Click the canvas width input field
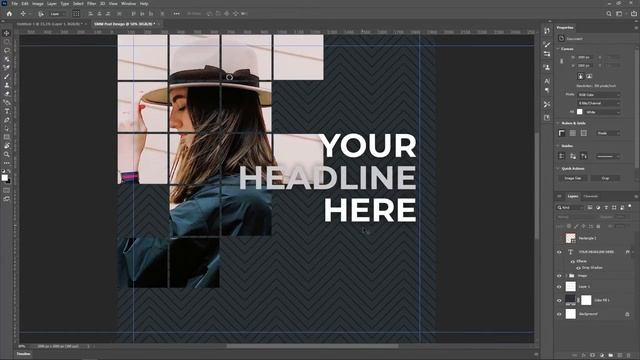The image size is (640, 360). pyautogui.click(x=585, y=57)
